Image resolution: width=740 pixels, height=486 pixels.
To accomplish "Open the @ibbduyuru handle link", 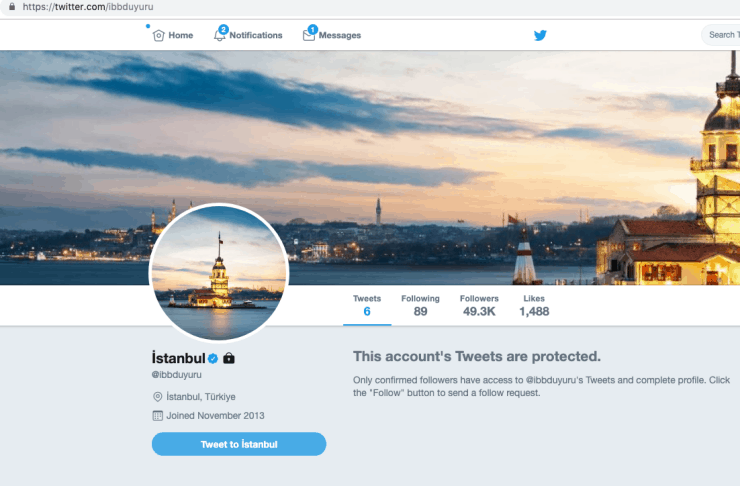I will click(177, 375).
